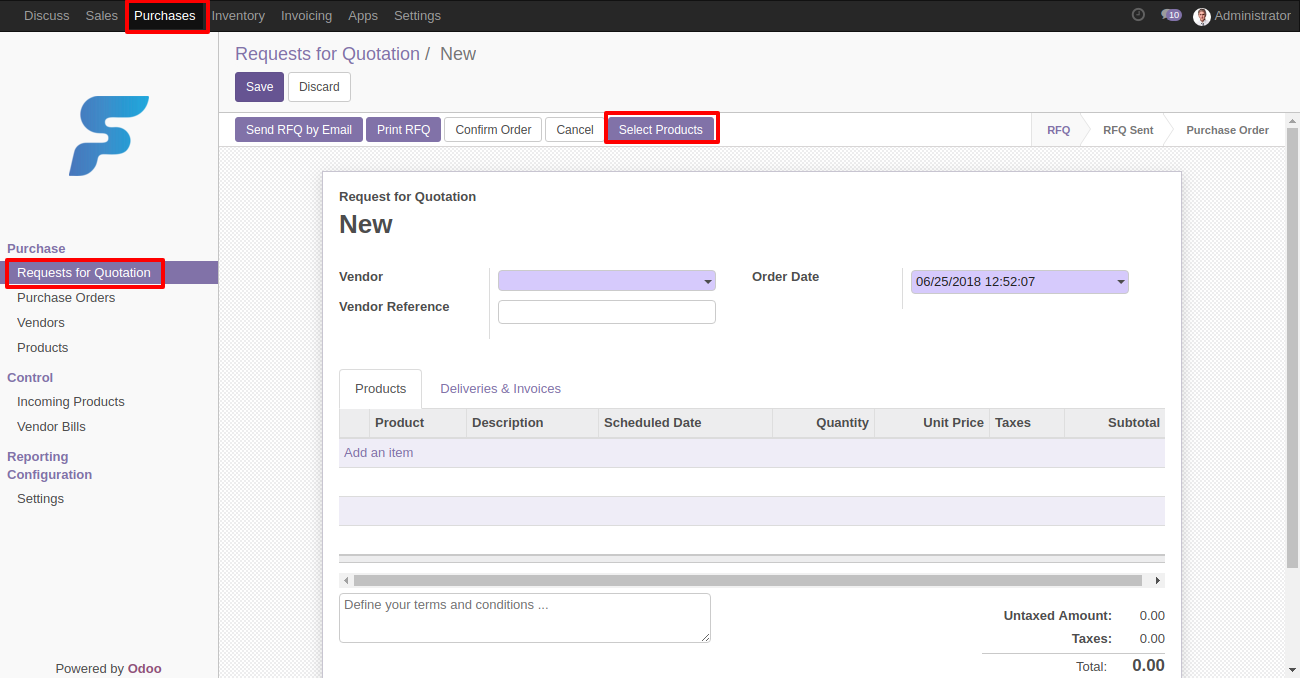This screenshot has height=678, width=1300.
Task: Go to Requests for Quotation breadcrumb
Action: 327,54
